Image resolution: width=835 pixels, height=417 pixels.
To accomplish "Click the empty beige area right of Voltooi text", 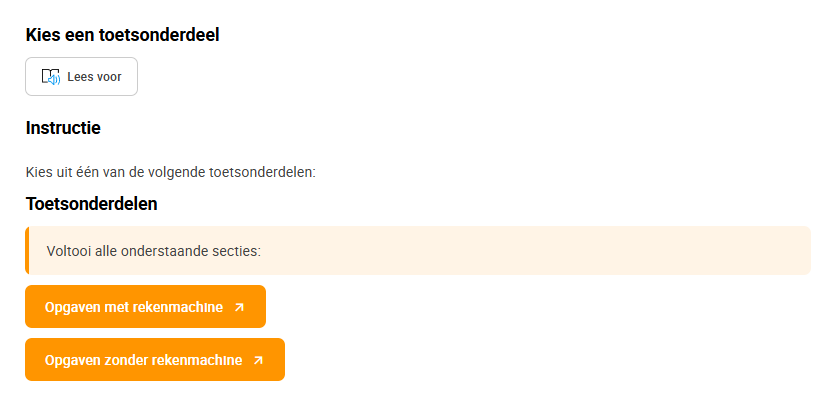I will click(x=533, y=251).
